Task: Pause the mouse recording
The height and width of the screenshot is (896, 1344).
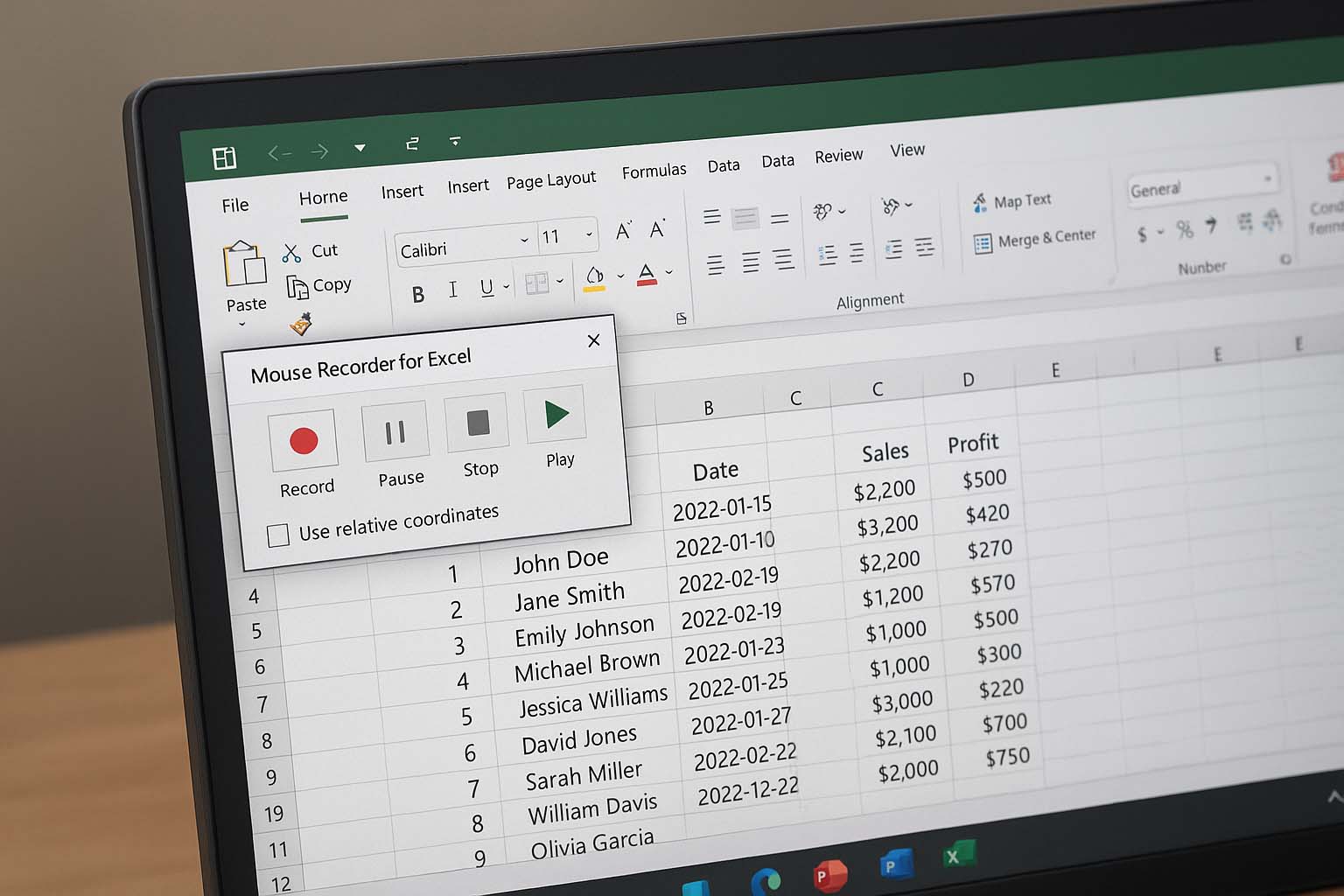Action: (395, 431)
